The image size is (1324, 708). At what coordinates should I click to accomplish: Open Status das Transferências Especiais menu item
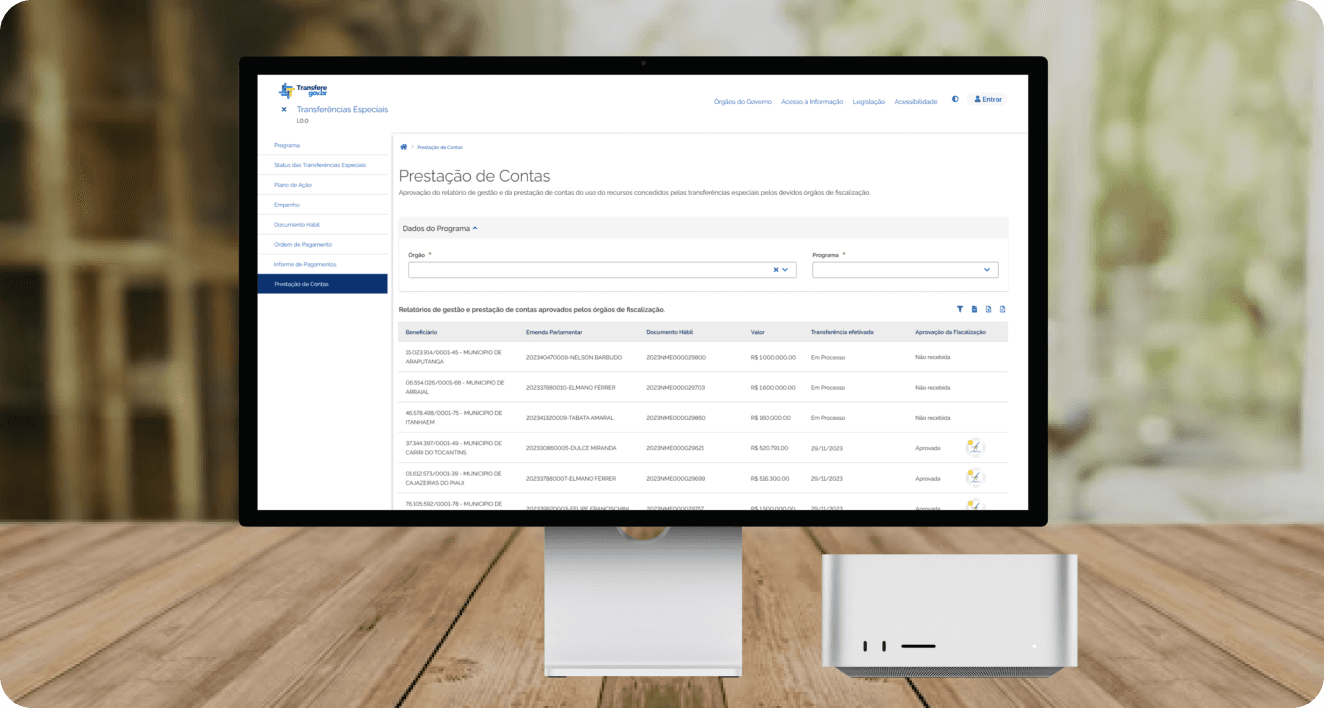(x=322, y=165)
